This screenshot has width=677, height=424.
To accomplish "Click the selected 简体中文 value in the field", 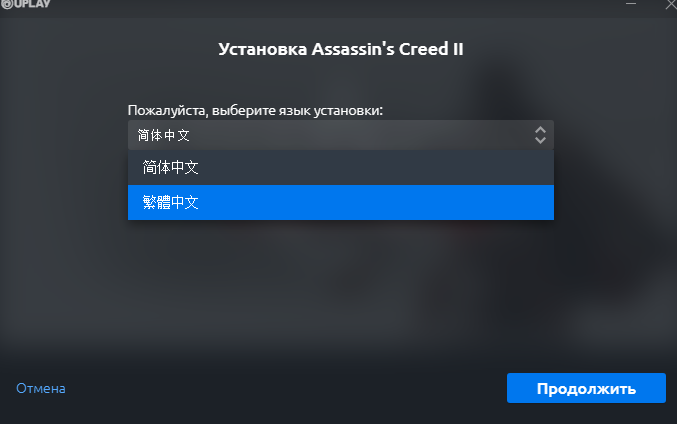I will [x=164, y=135].
